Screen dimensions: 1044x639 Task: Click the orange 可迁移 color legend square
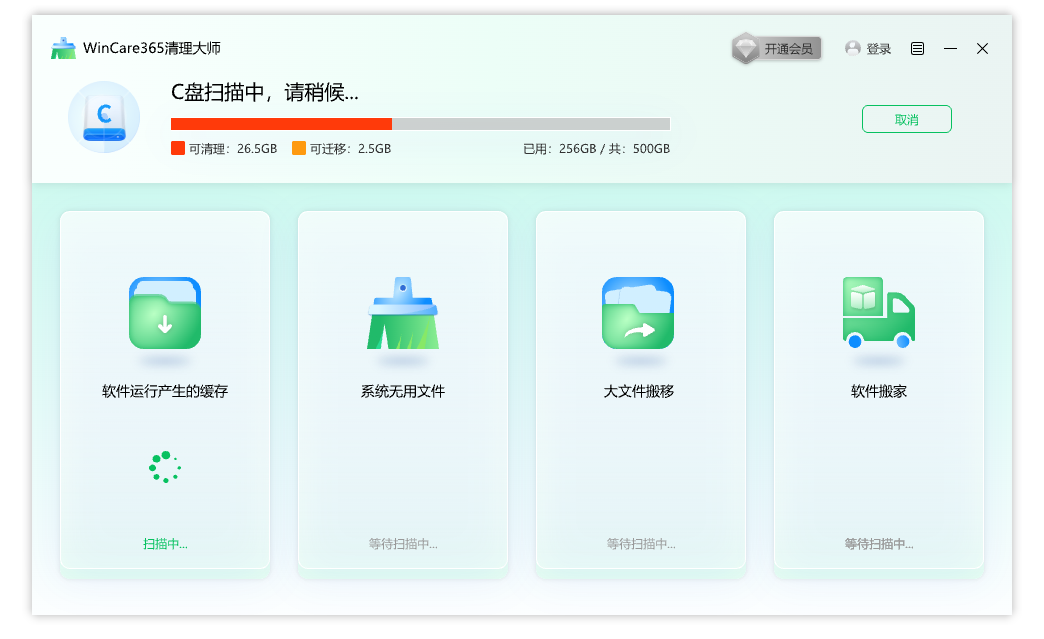click(299, 148)
